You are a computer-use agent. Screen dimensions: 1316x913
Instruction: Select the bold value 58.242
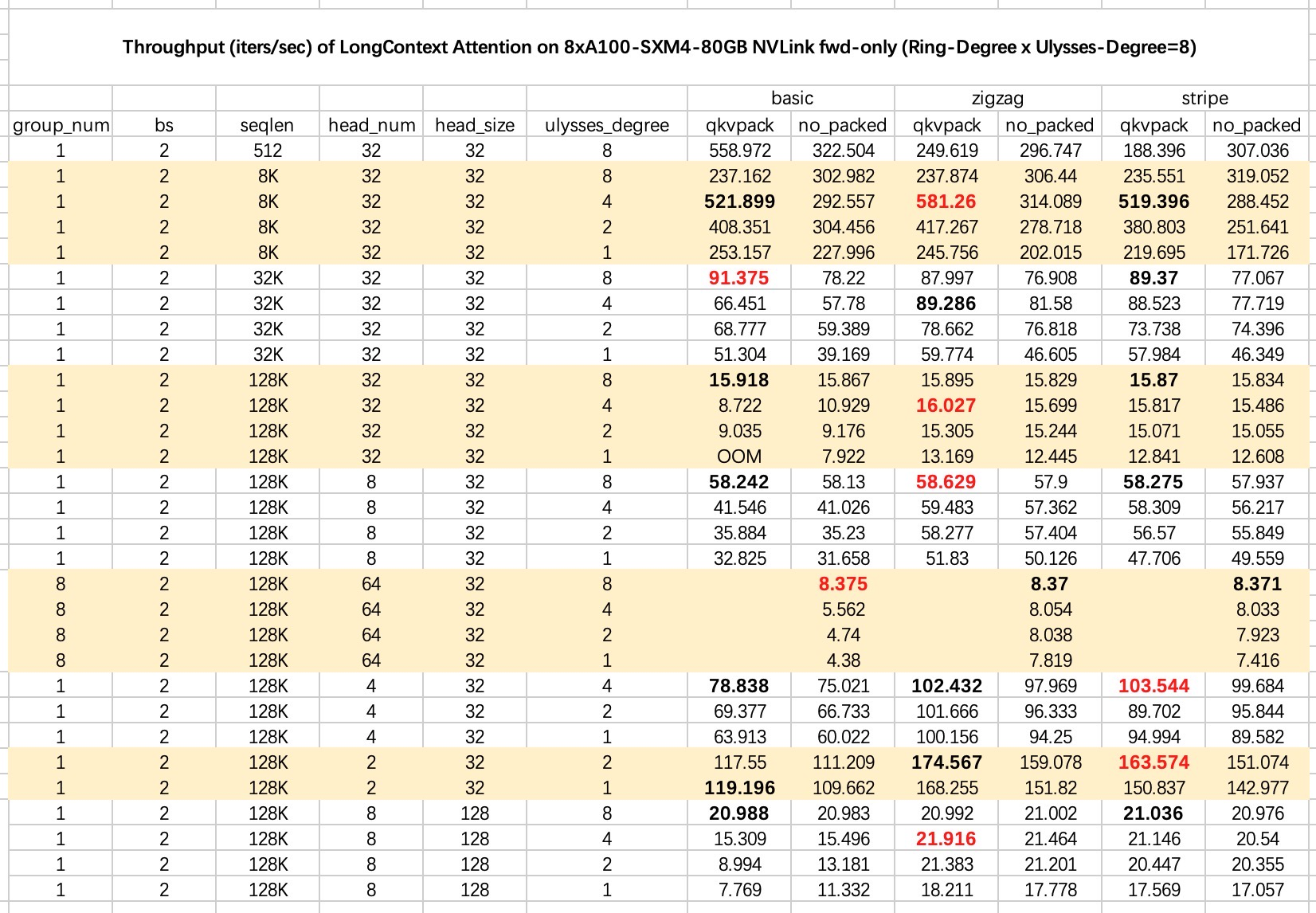coord(740,482)
